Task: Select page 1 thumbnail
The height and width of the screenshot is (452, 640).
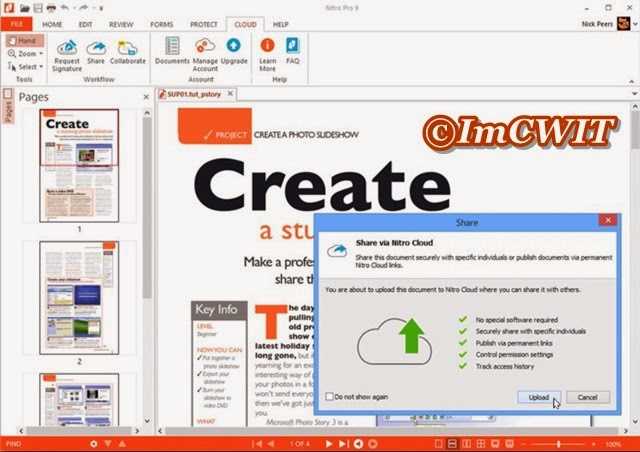Action: (79, 165)
